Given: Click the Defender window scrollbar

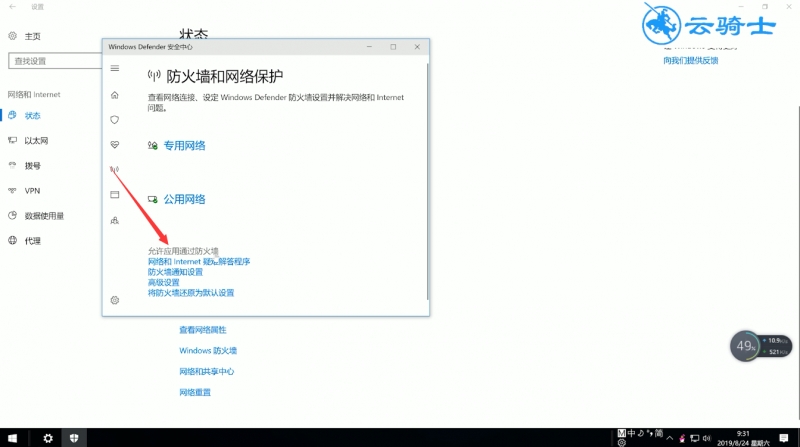Looking at the screenshot, I should click(x=427, y=181).
